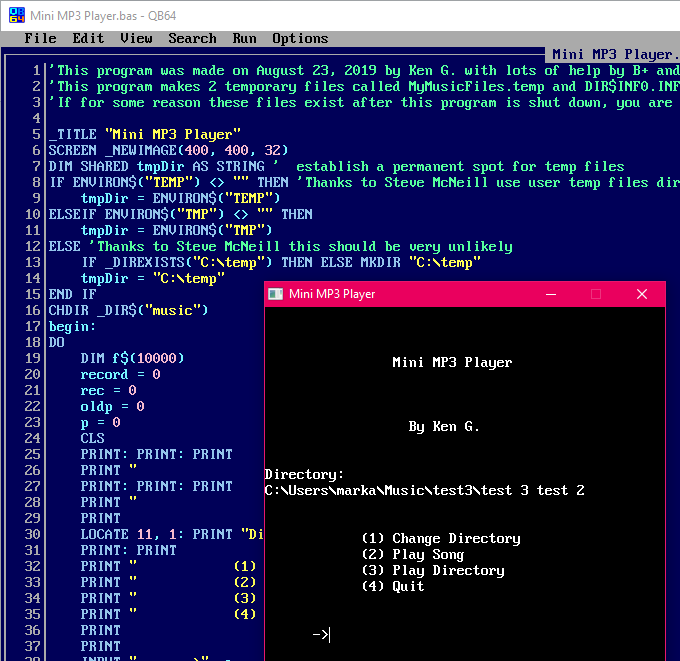This screenshot has width=680, height=661.
Task: Click 'END IF' on line 15
Action: pyautogui.click(x=72, y=294)
